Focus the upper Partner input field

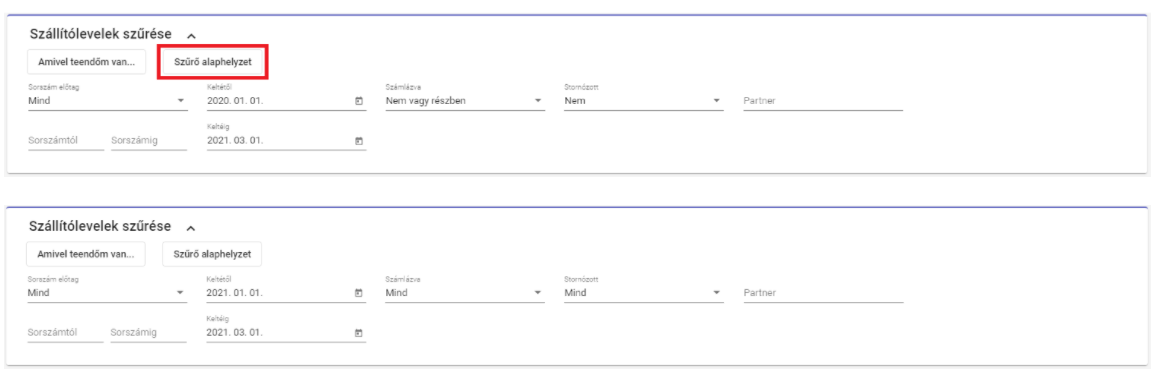823,101
